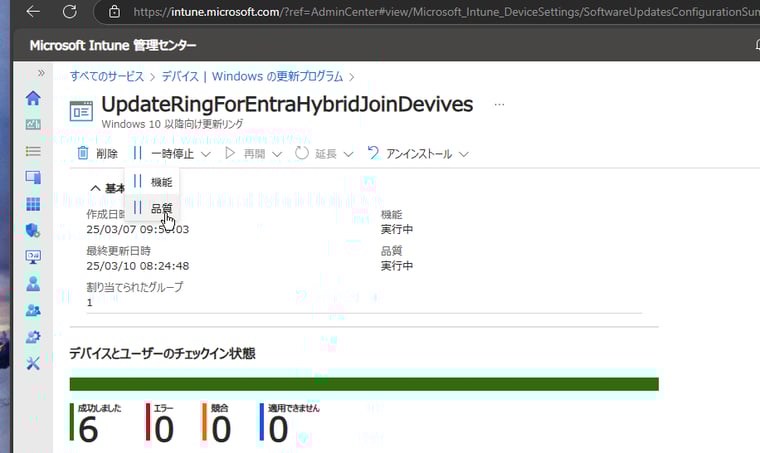This screenshot has height=453, width=760.
Task: Click the Windows 10 以降向け更新リング subtitle
Action: (173, 124)
